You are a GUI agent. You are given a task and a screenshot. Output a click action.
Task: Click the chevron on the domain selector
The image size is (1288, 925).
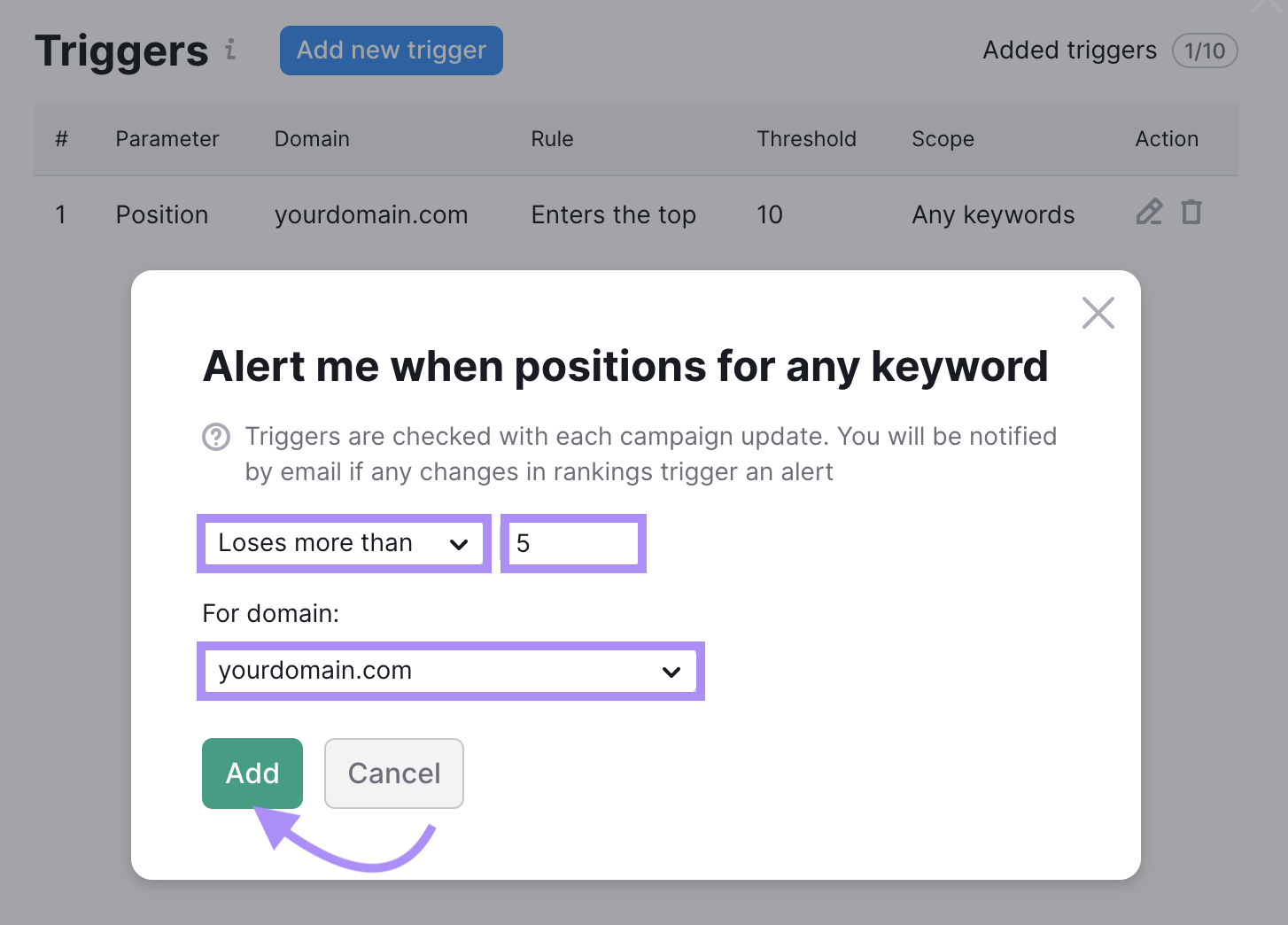coord(671,672)
